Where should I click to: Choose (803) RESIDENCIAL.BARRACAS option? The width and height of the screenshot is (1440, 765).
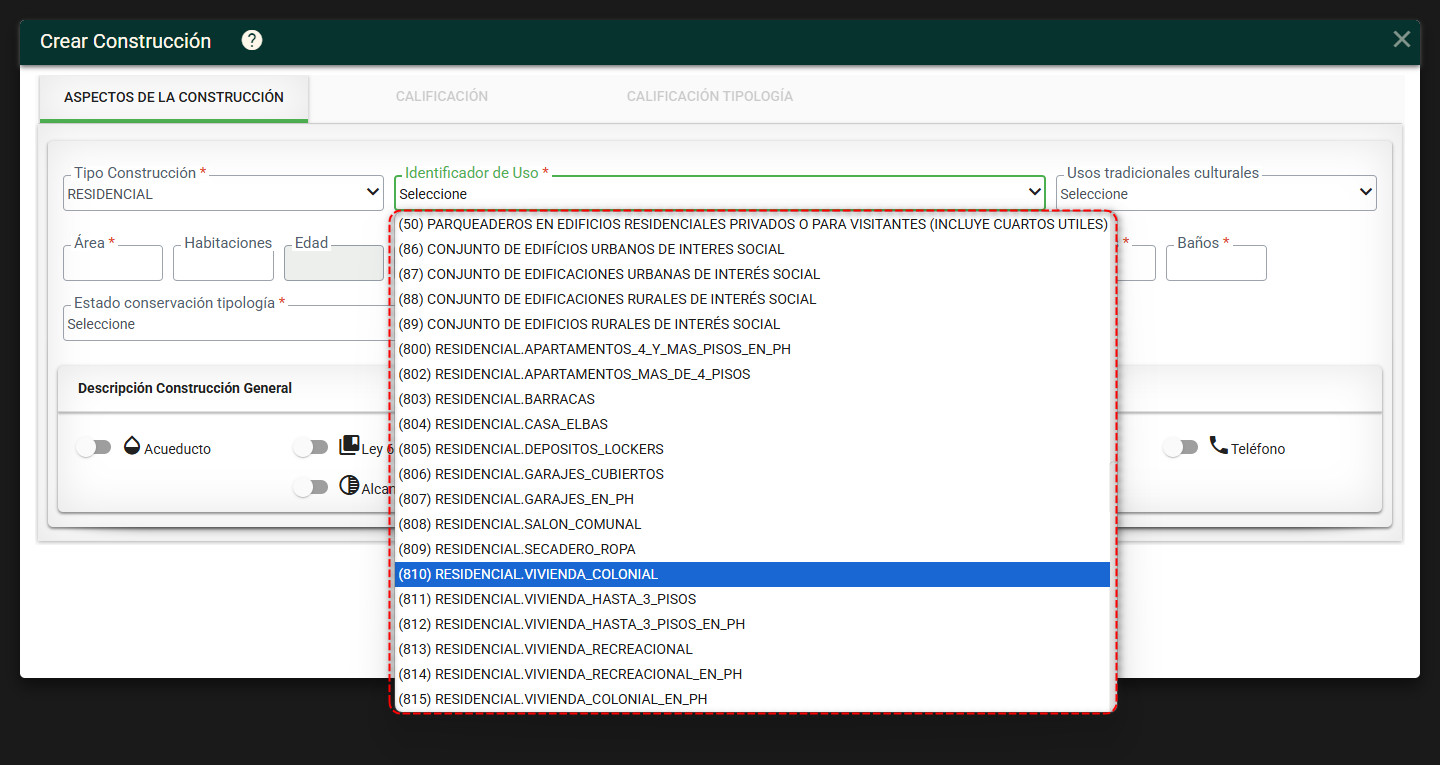click(753, 399)
